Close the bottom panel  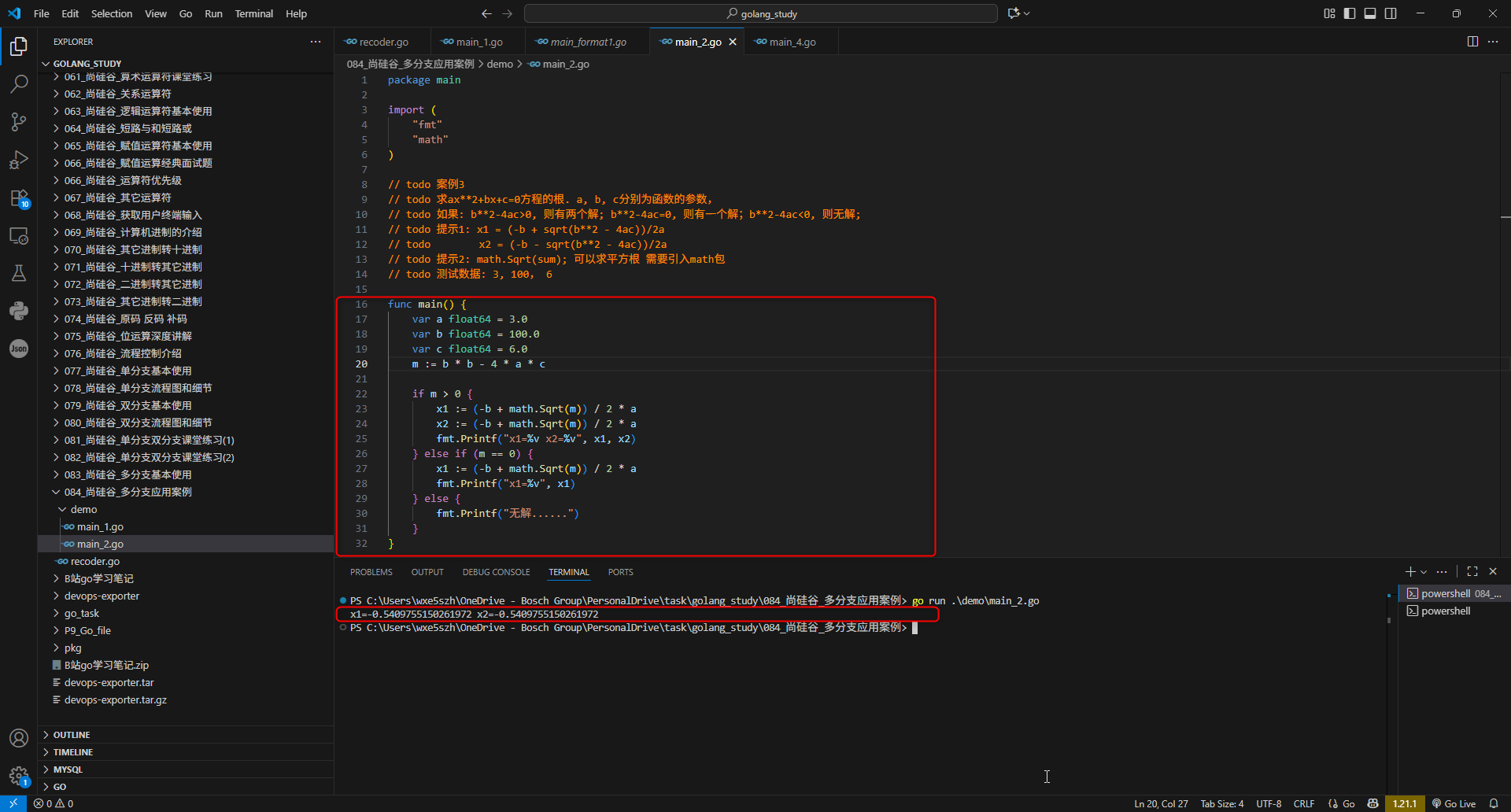[1493, 572]
